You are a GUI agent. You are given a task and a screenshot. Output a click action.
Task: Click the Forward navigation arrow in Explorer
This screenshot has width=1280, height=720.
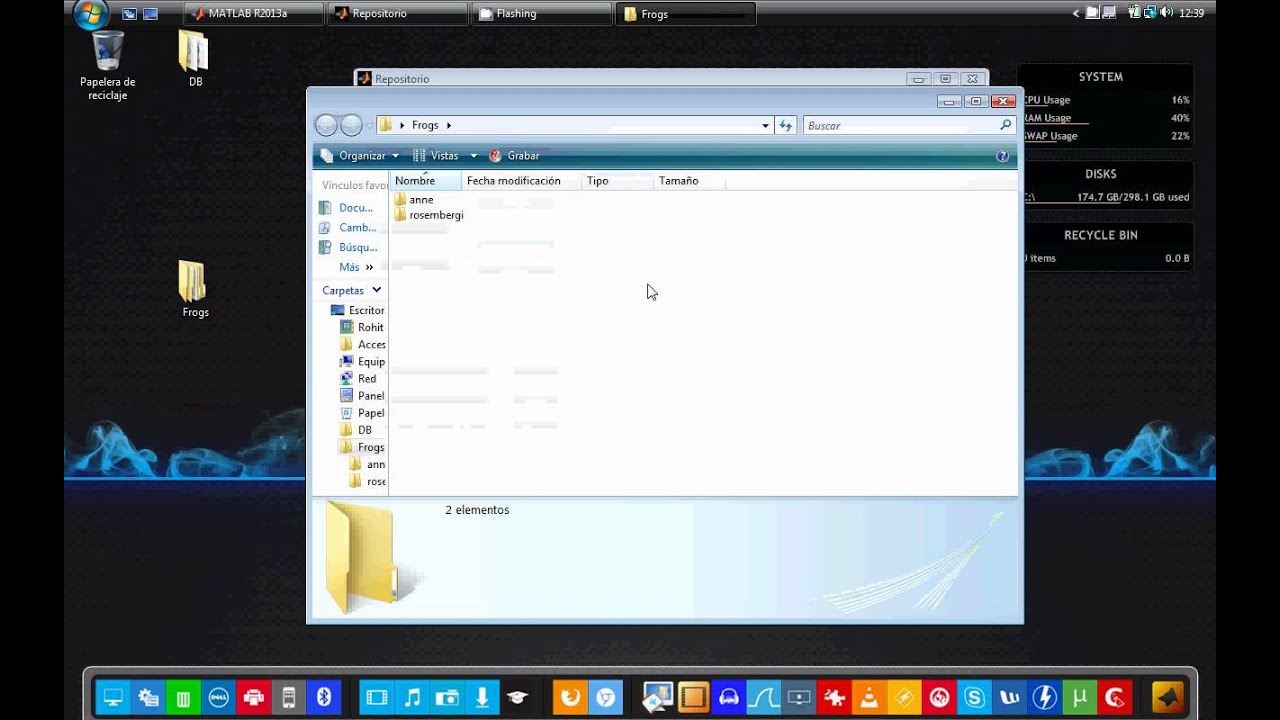(x=351, y=125)
